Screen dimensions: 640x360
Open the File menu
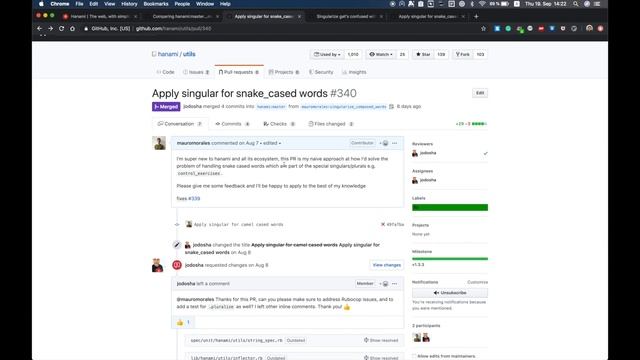click(x=79, y=4)
